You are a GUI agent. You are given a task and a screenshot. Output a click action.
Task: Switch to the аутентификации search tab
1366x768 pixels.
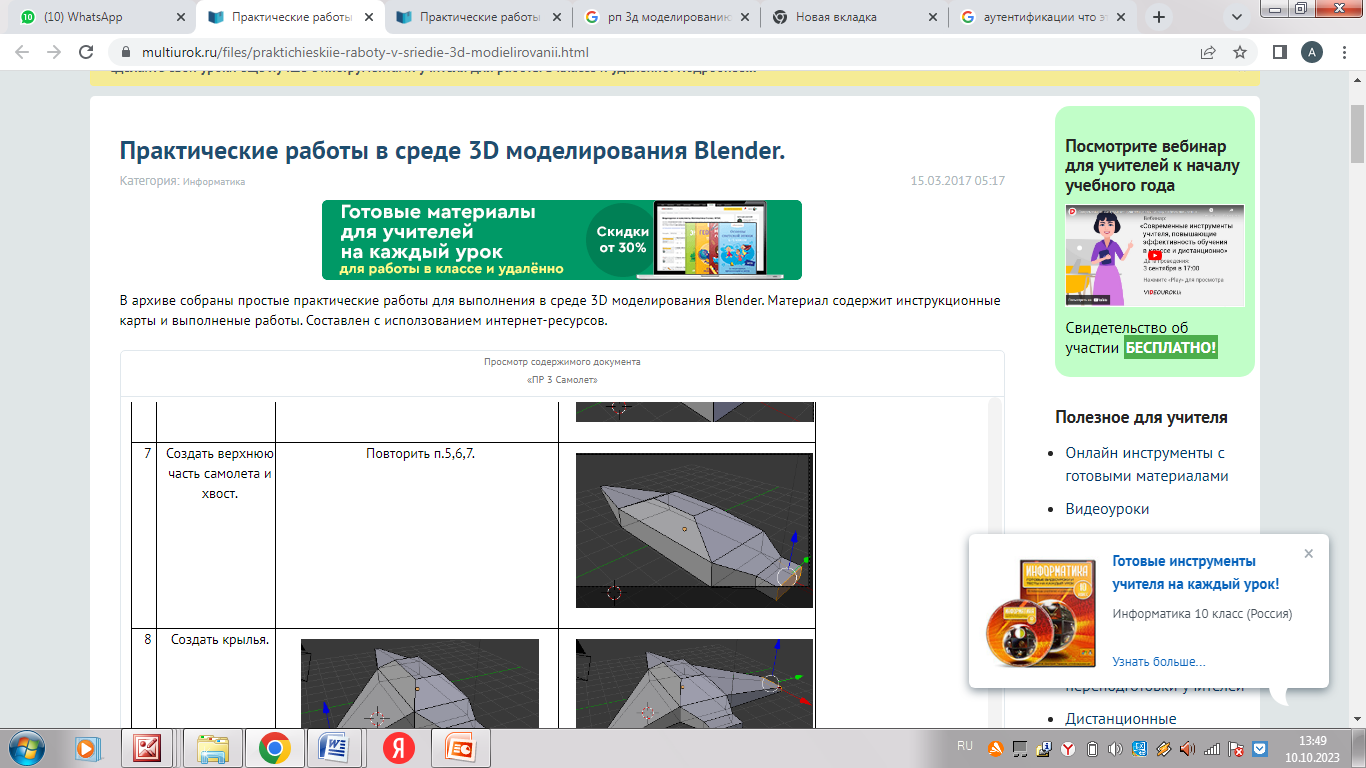[1043, 17]
